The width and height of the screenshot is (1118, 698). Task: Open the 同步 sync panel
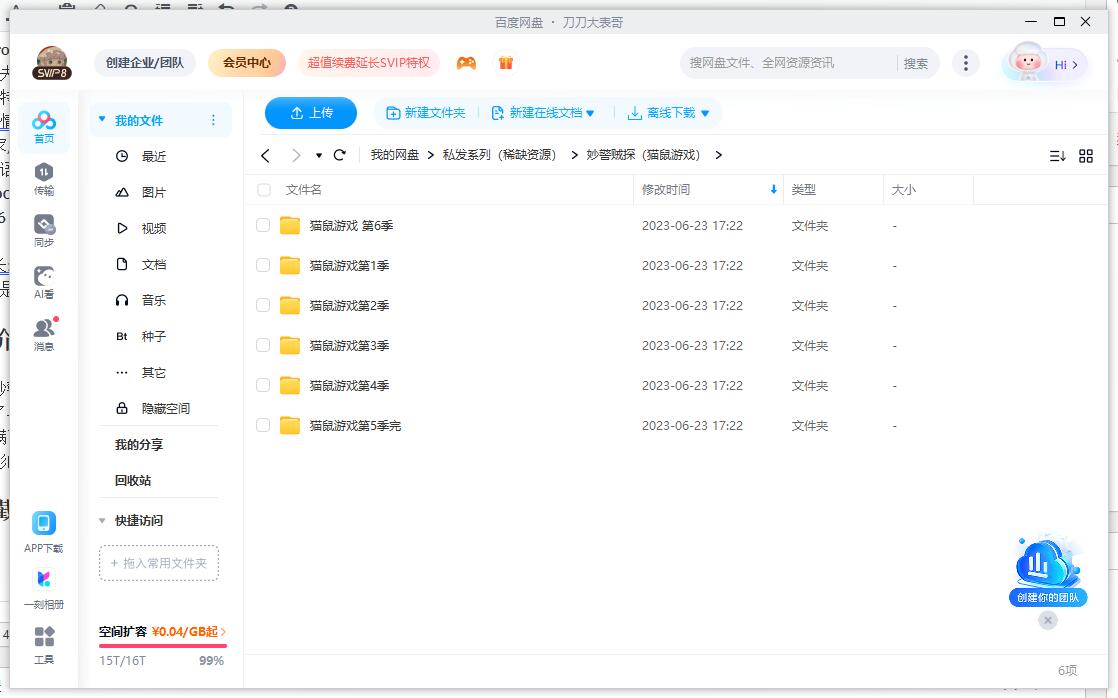(43, 230)
